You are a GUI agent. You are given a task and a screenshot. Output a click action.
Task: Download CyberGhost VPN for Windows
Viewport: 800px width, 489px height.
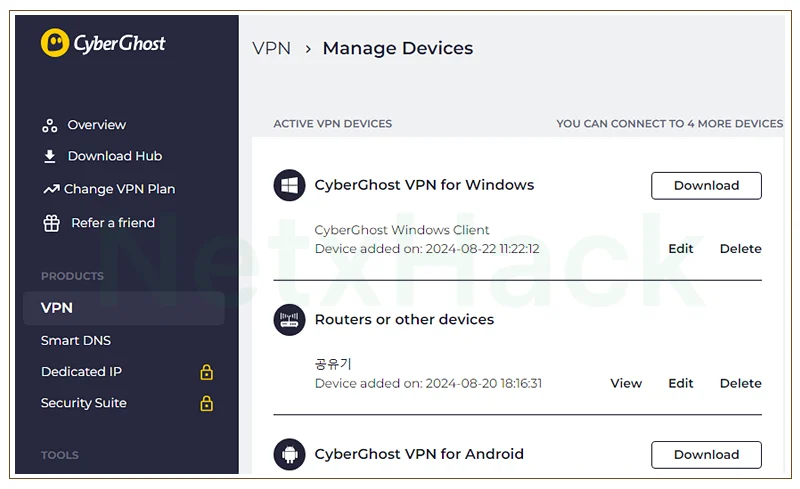(x=706, y=186)
